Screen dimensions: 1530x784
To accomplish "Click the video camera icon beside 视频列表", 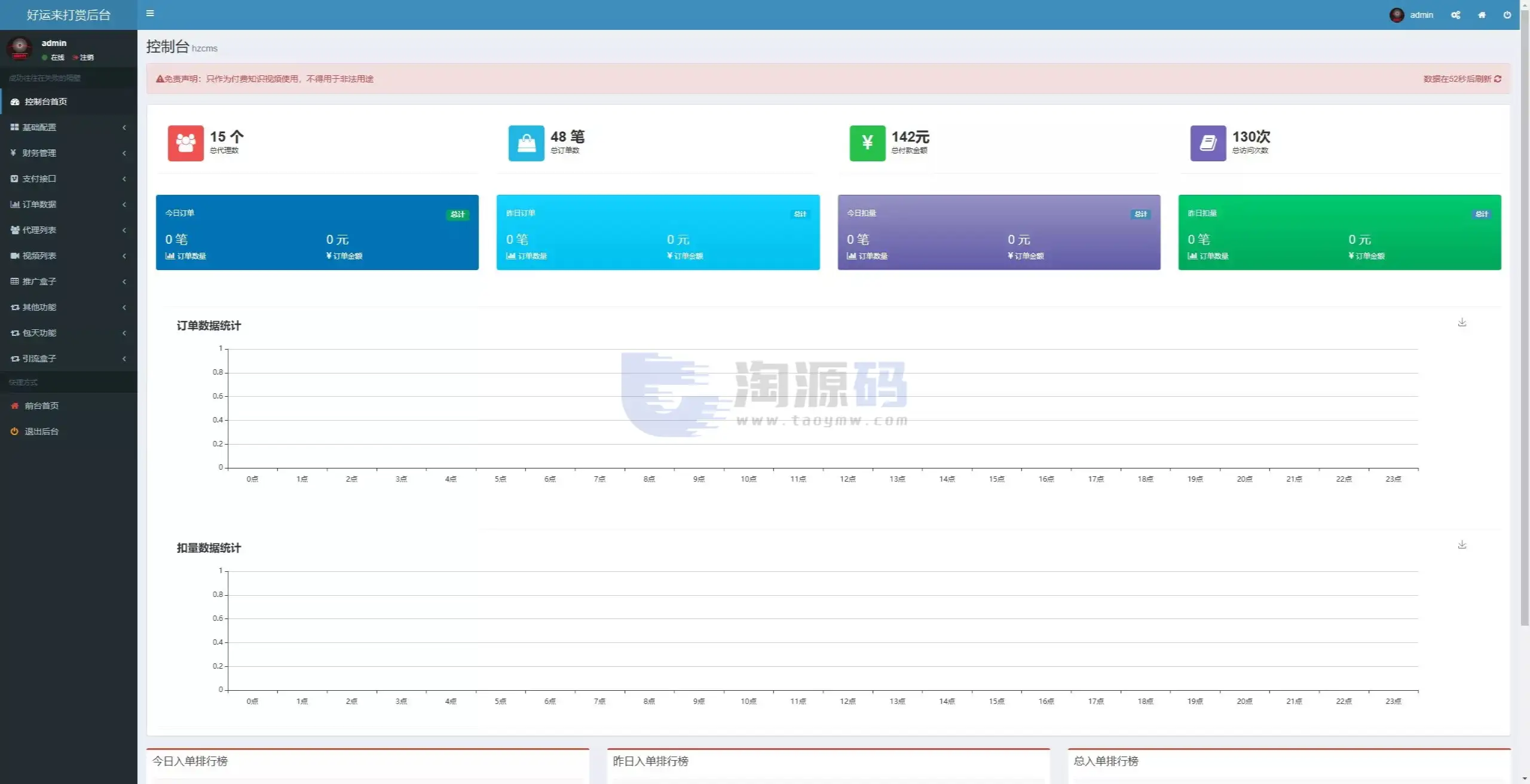I will pos(15,256).
